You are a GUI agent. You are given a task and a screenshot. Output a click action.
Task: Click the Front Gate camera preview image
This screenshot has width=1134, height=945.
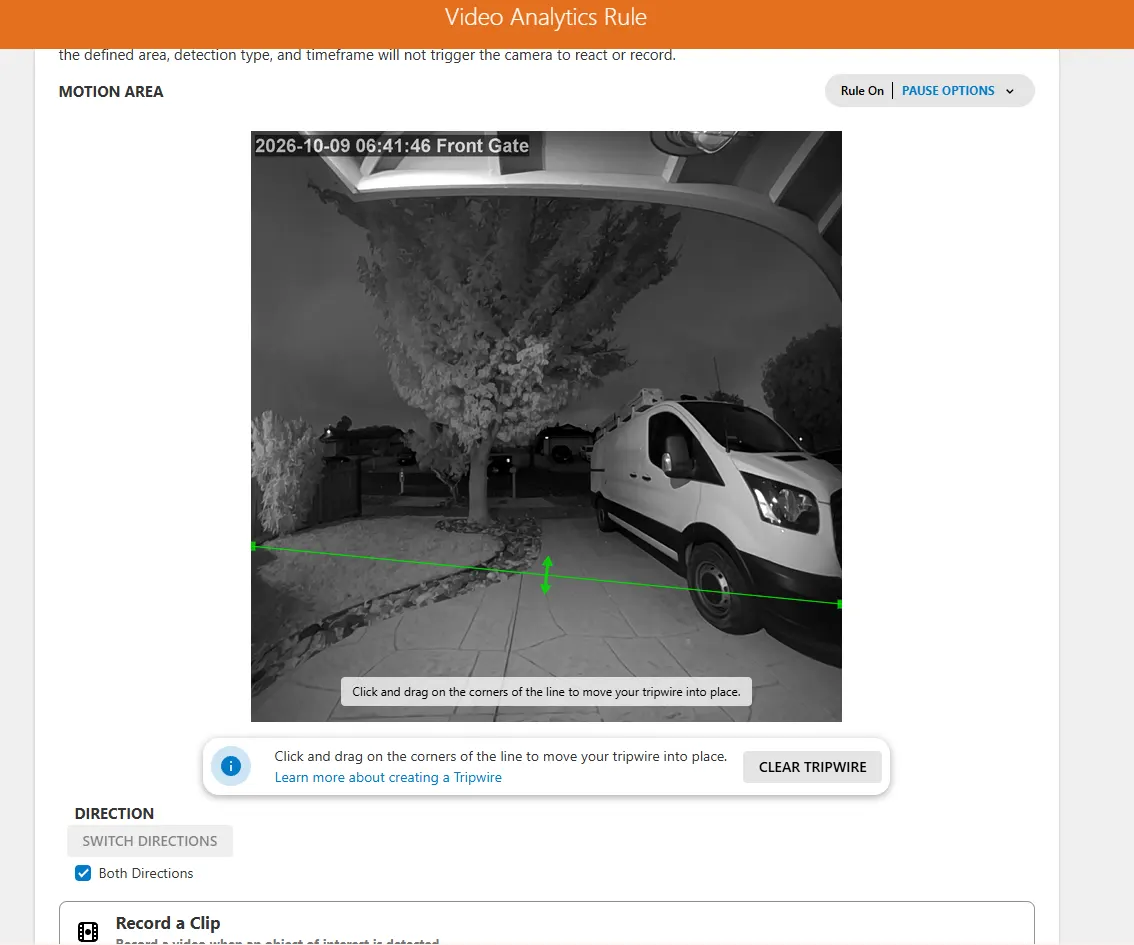(x=546, y=426)
